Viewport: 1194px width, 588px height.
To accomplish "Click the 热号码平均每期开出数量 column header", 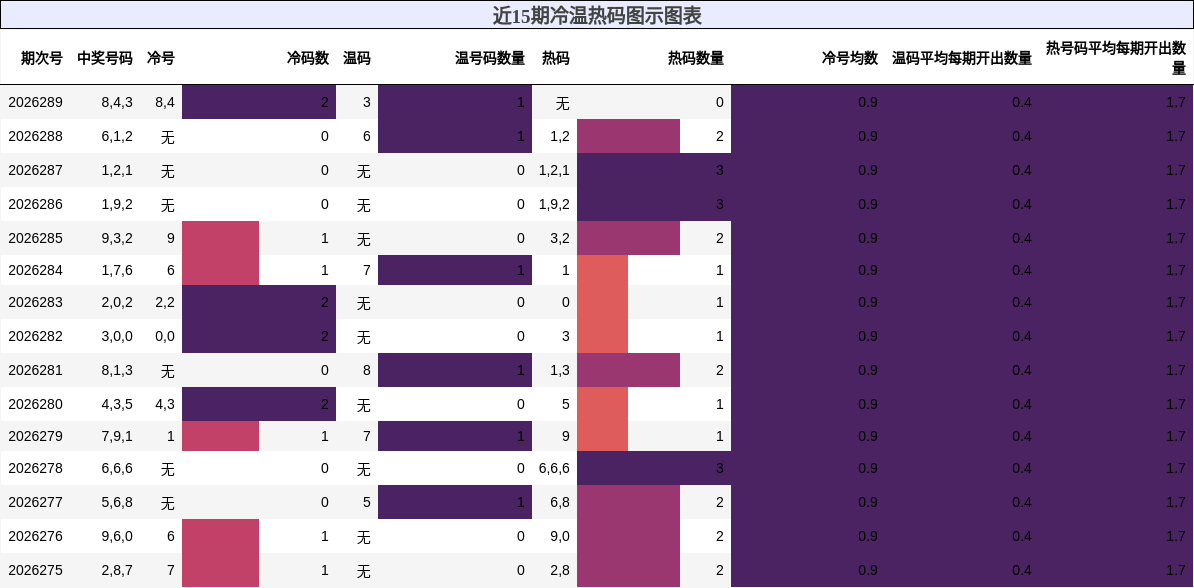I will pos(1116,58).
